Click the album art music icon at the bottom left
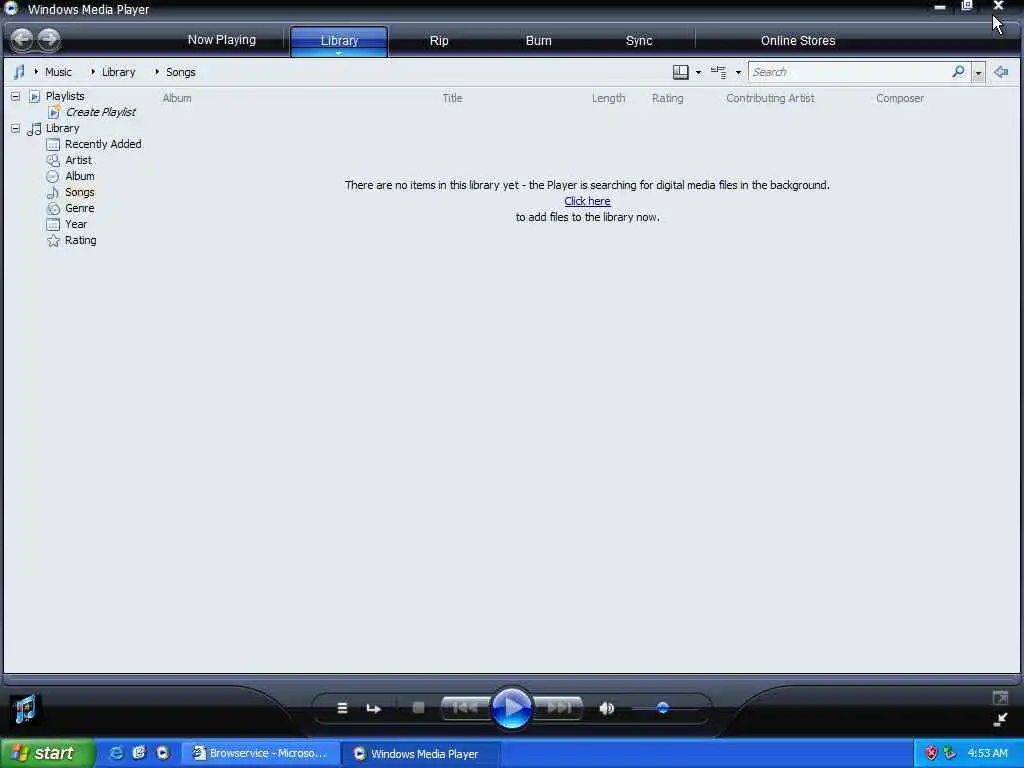Viewport: 1024px width, 768px height. [x=25, y=709]
